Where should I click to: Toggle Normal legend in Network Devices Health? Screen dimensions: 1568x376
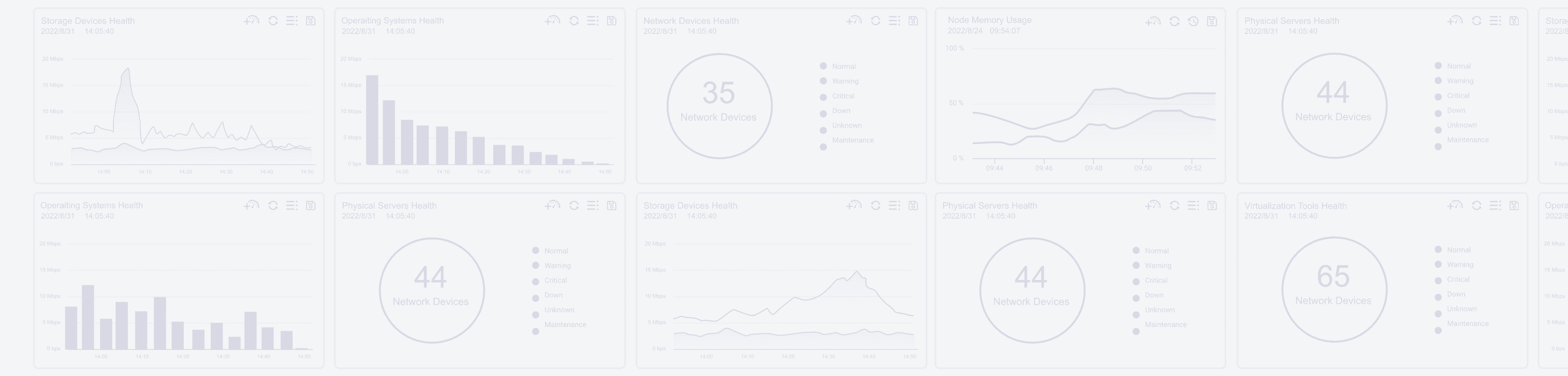coord(824,66)
